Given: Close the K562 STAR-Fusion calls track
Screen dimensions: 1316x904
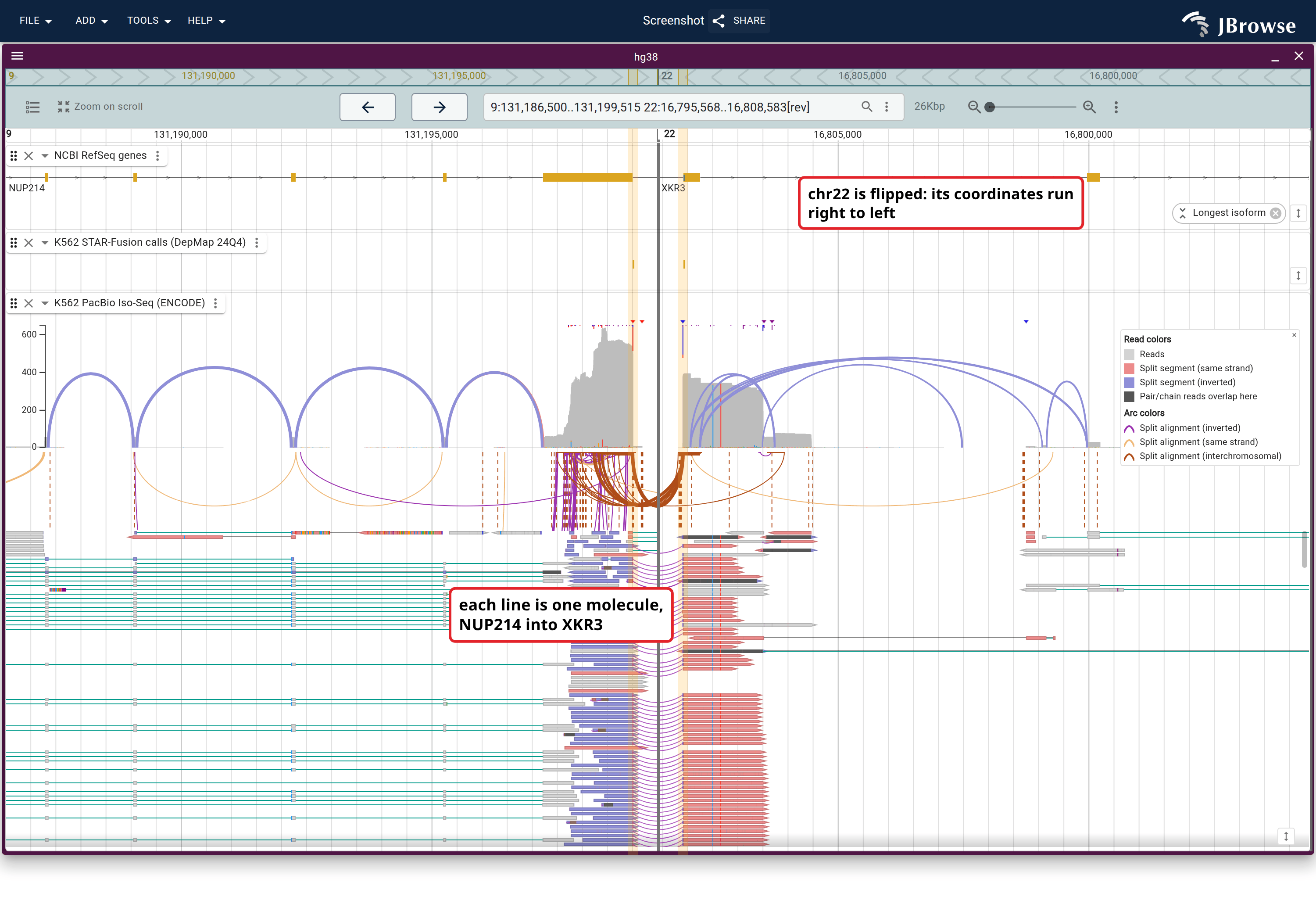Looking at the screenshot, I should tap(29, 243).
